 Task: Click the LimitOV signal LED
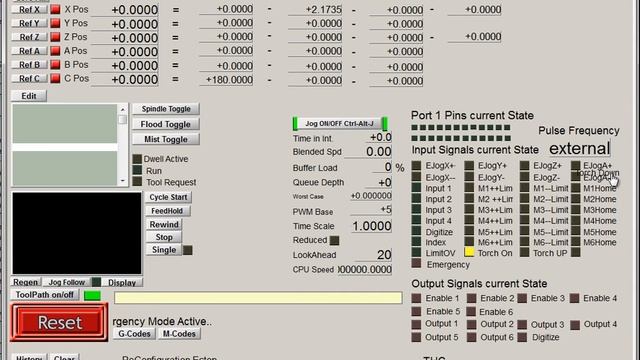coord(416,253)
